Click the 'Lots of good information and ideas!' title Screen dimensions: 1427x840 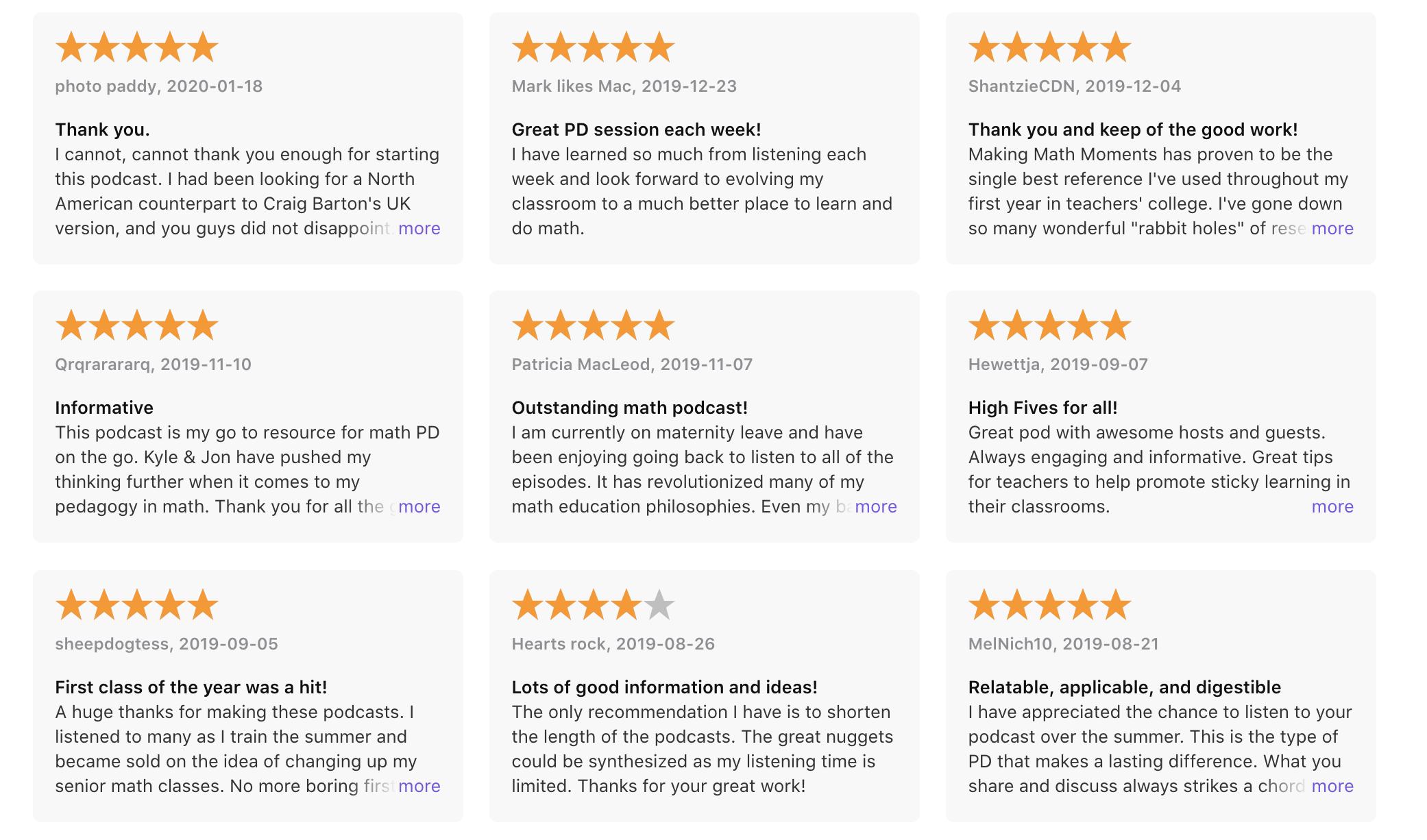click(x=664, y=687)
